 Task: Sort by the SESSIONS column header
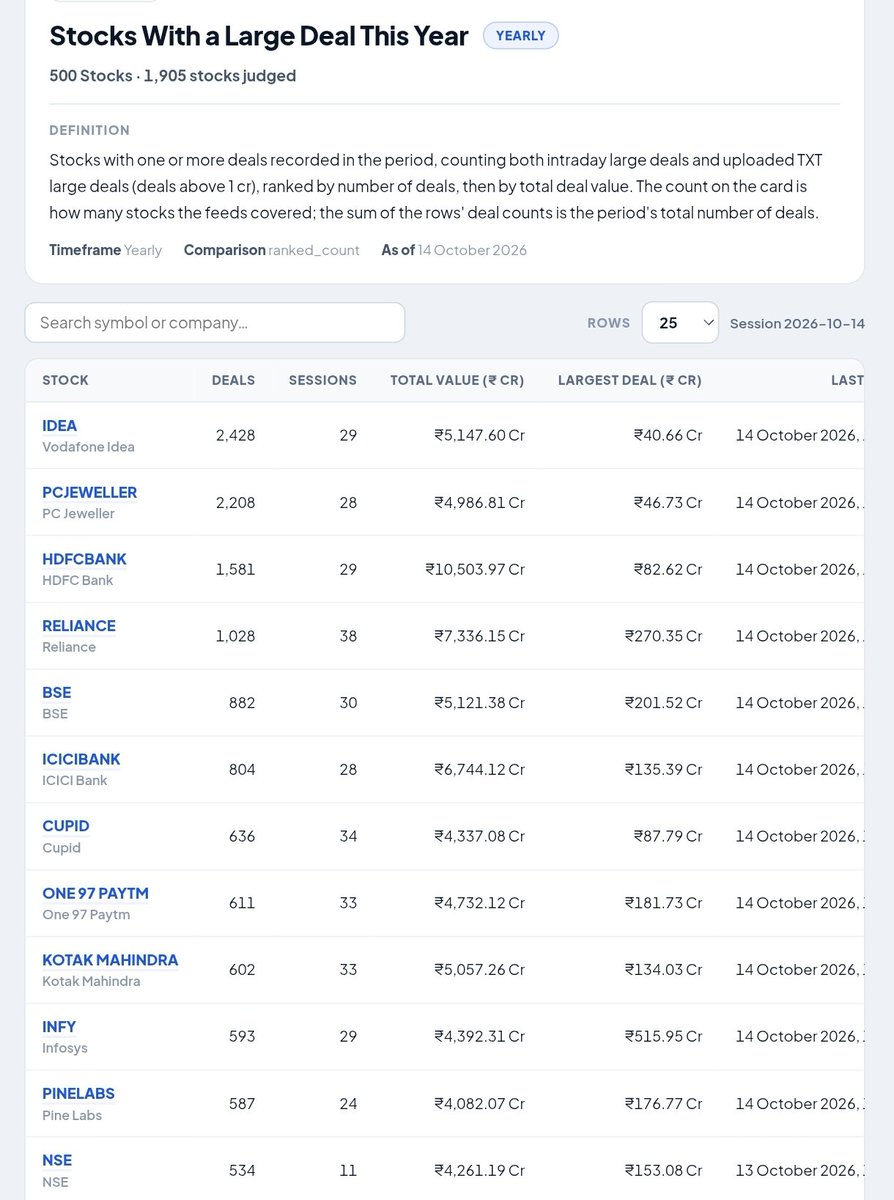[x=323, y=380]
